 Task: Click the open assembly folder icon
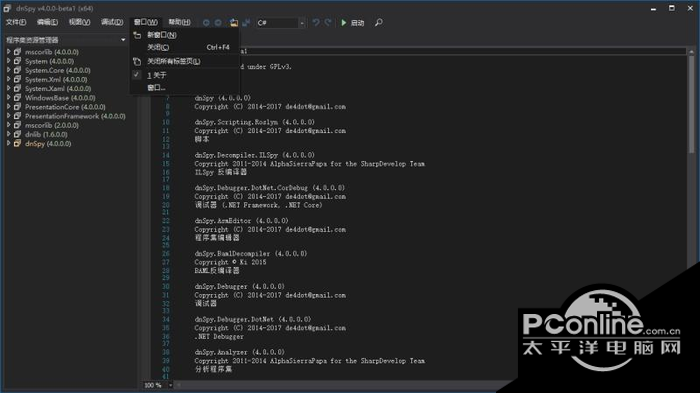[x=233, y=22]
